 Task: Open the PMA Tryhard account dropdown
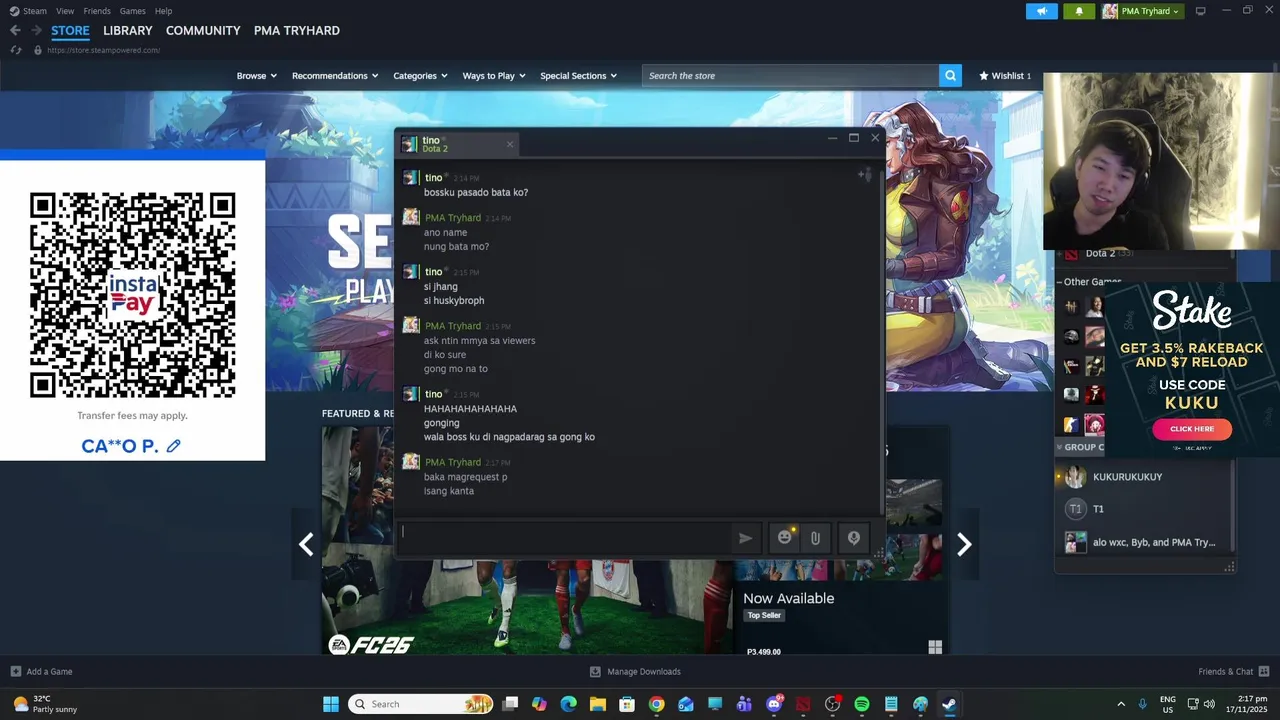click(1141, 11)
